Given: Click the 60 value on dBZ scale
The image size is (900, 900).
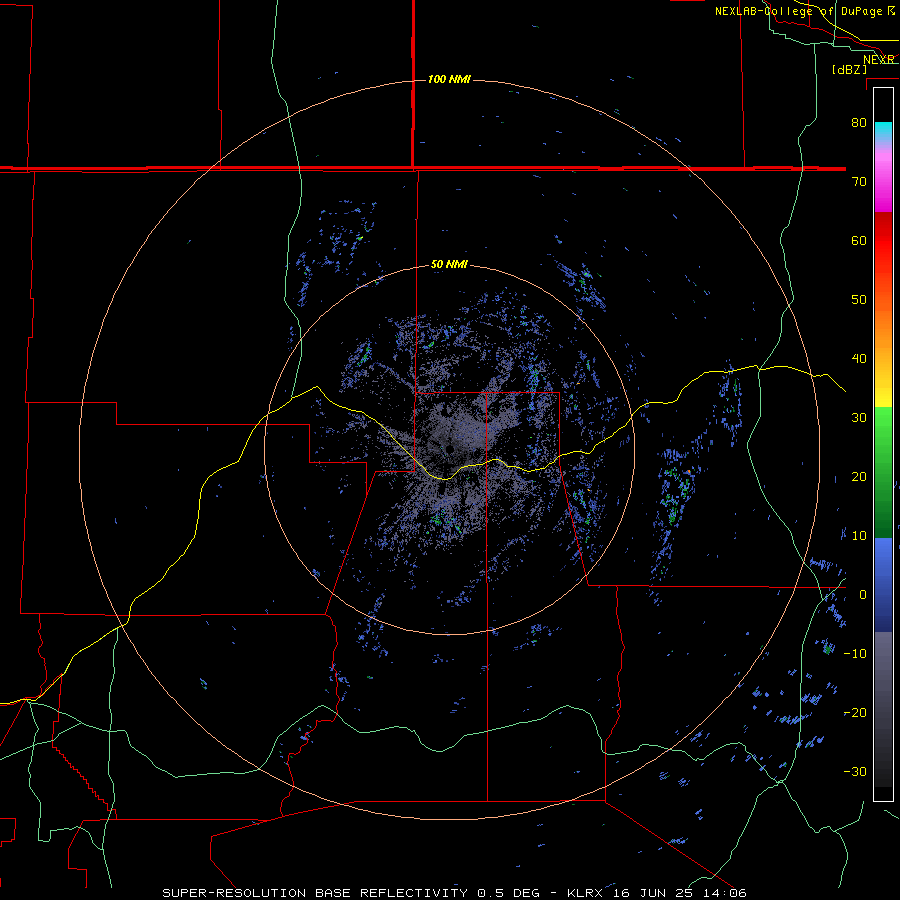Looking at the screenshot, I should (859, 240).
